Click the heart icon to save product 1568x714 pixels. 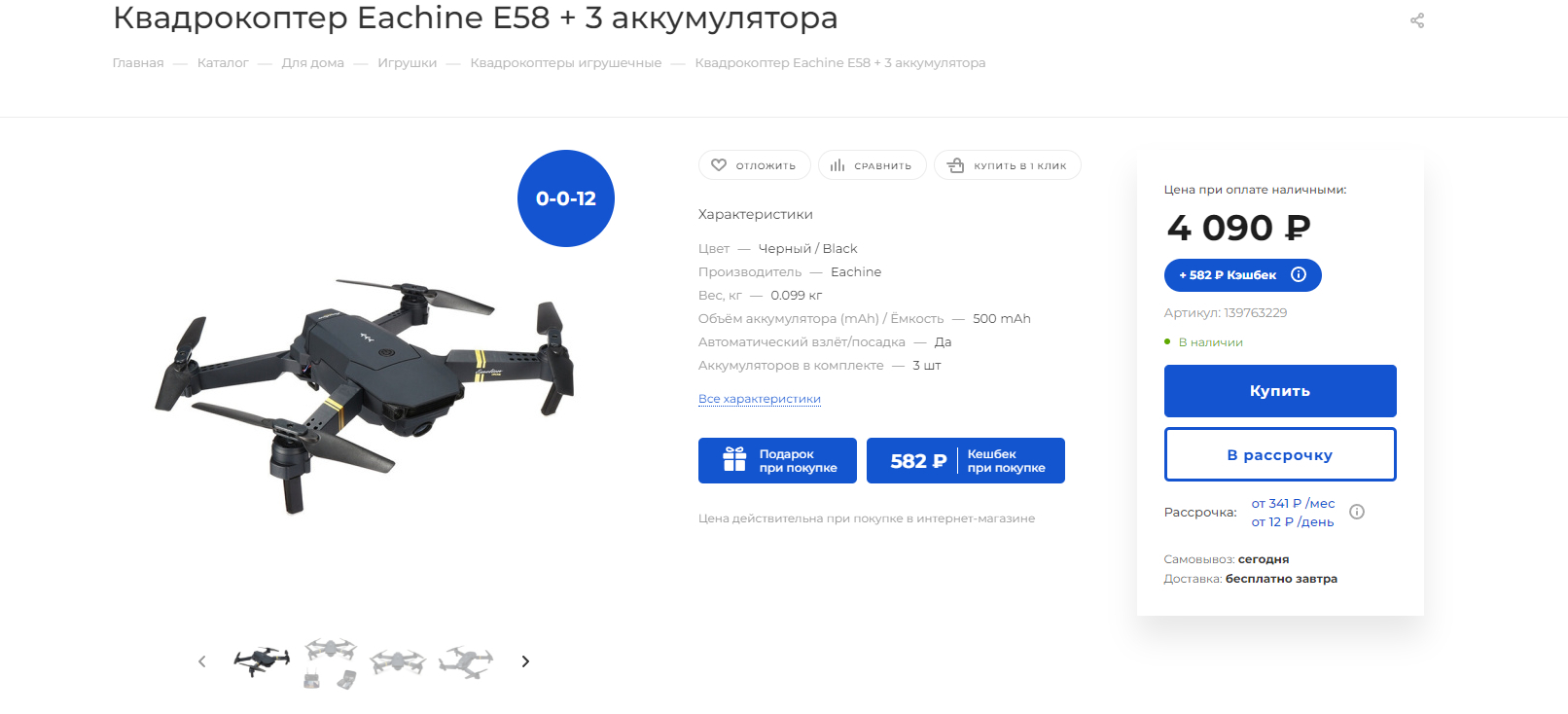[x=719, y=165]
